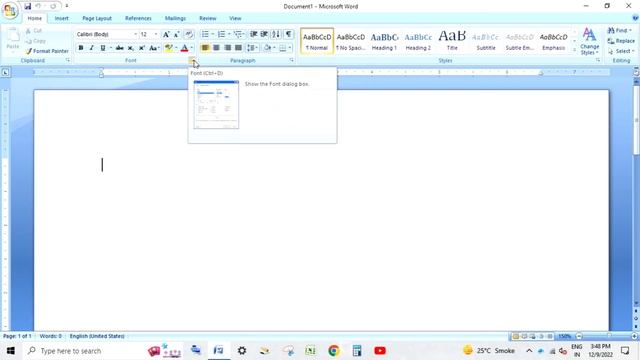Open Calculator from the taskbar
640x360 pixels.
coord(357,351)
